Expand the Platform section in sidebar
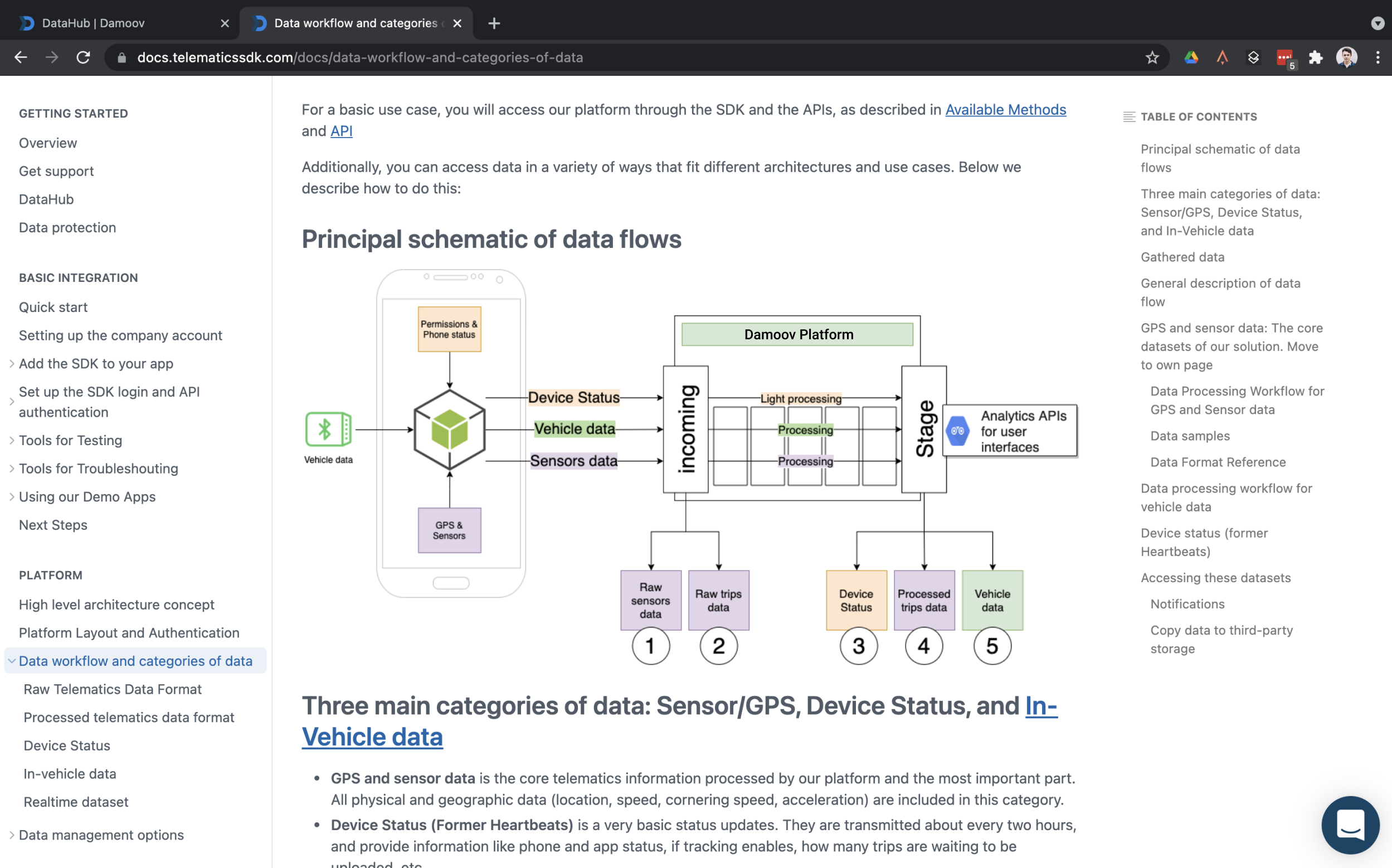Image resolution: width=1392 pixels, height=868 pixels. point(50,576)
